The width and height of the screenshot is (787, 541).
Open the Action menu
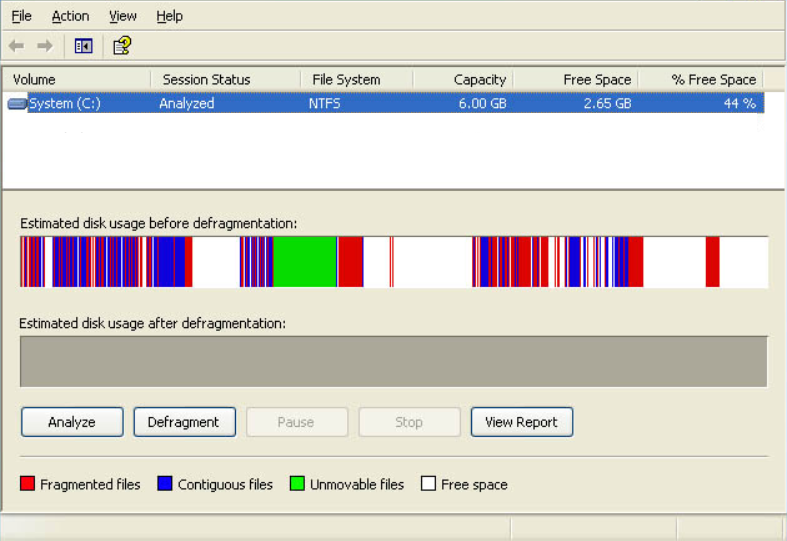[70, 16]
